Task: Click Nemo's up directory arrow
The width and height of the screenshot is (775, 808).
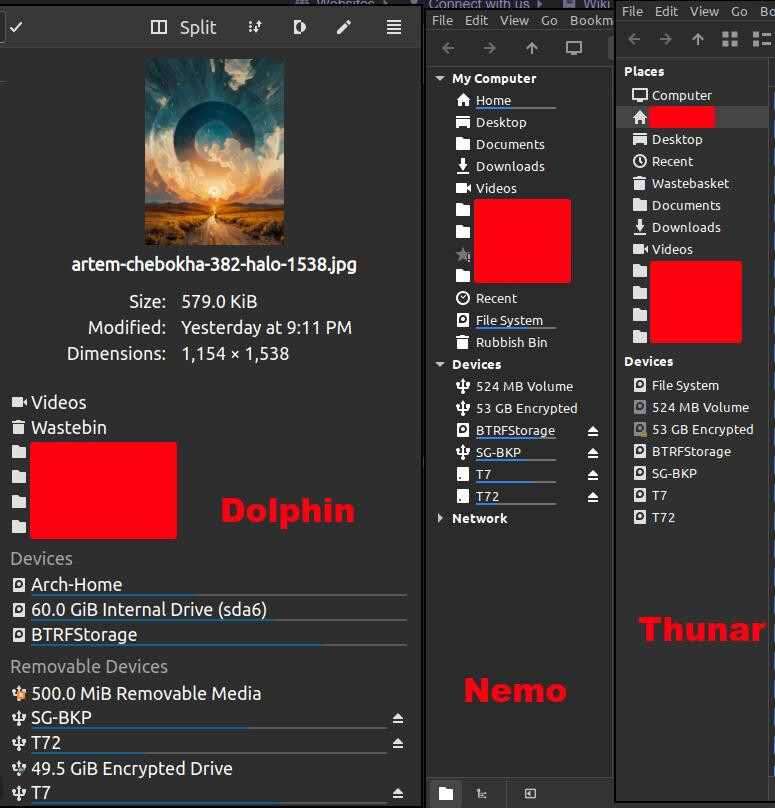Action: coord(532,48)
